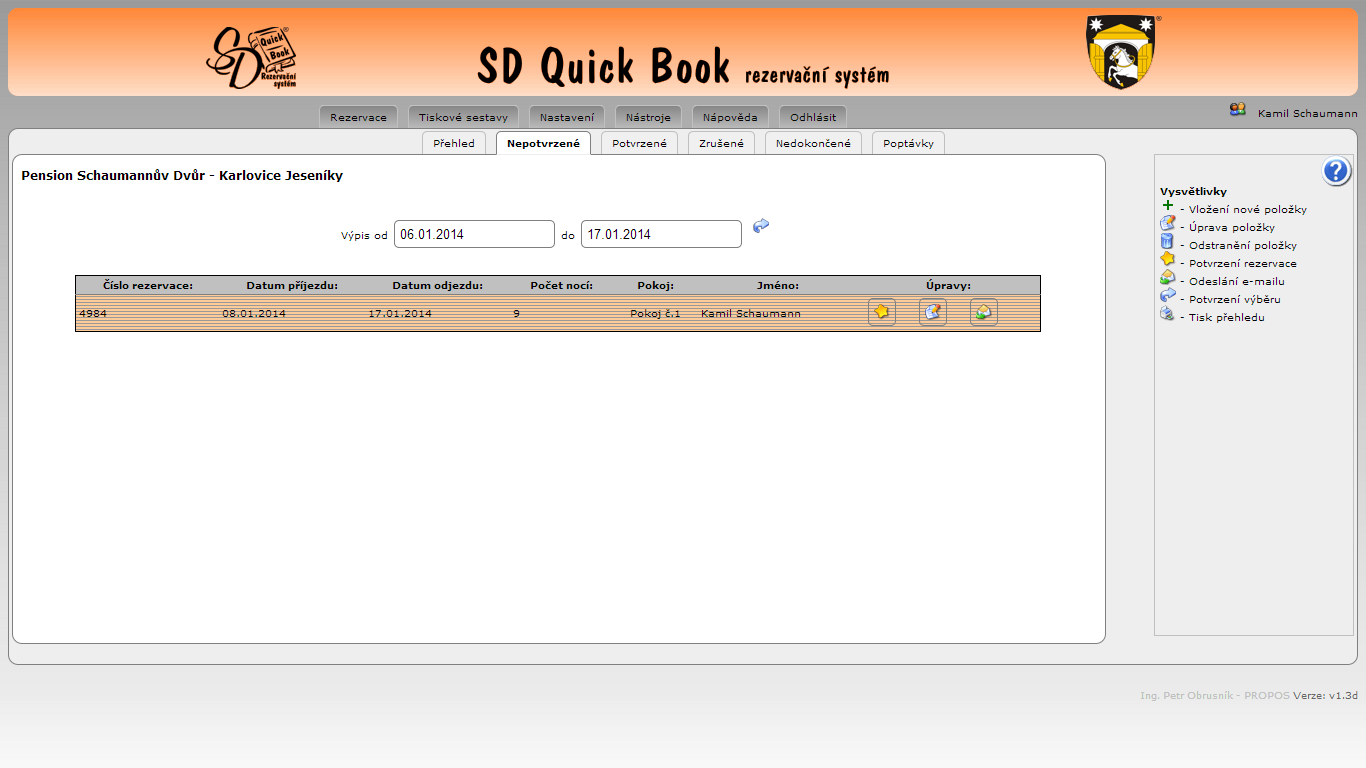Image resolution: width=1366 pixels, height=768 pixels.
Task: Switch to the Potvrzené tab
Action: click(640, 143)
